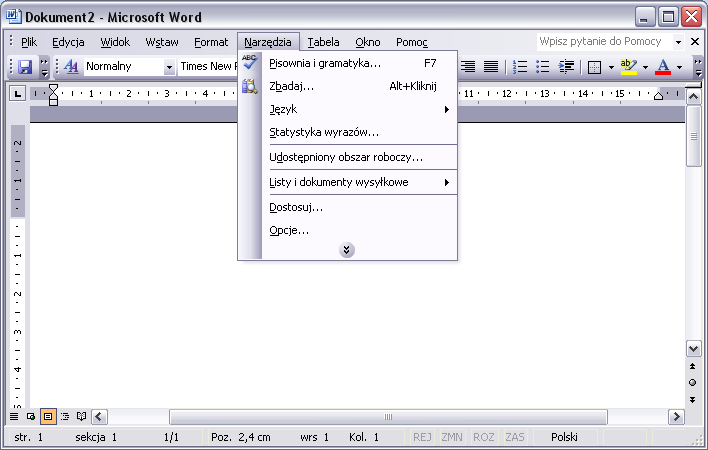The width and height of the screenshot is (708, 450).
Task: Click in the Help question field
Action: [x=604, y=42]
